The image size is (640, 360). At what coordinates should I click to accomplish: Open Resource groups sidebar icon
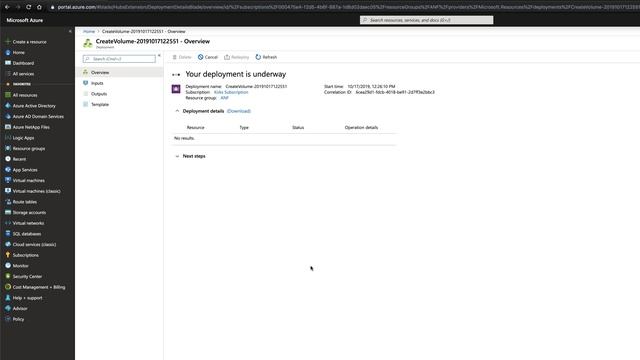(8, 148)
